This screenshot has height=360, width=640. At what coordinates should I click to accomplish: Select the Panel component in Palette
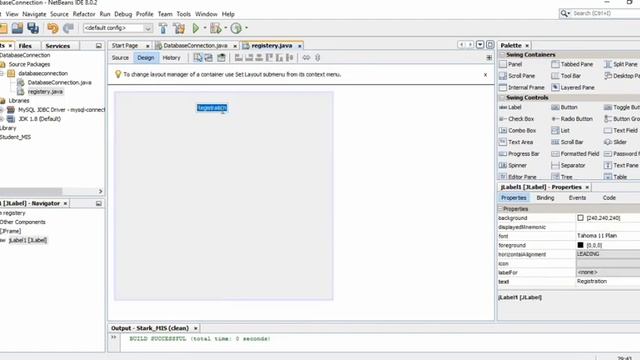(511, 64)
